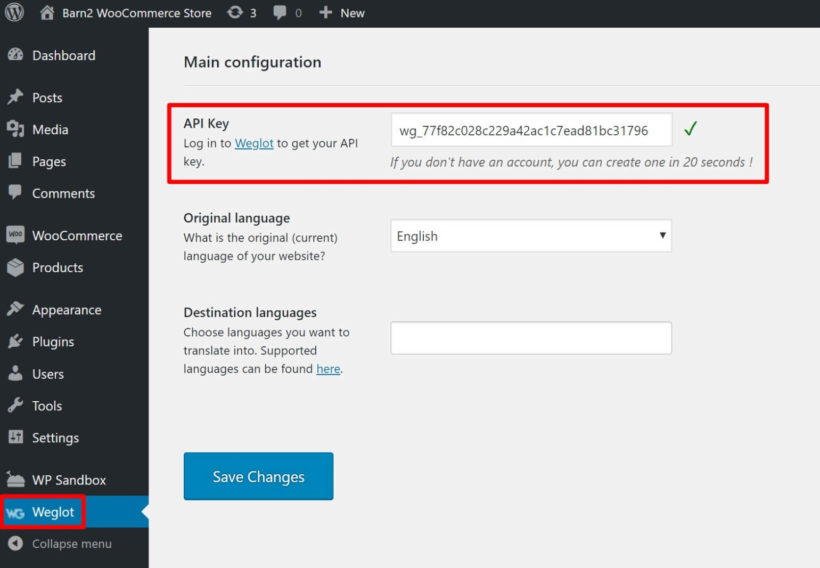Screen dimensions: 820x568
Task: Open the Settings menu in sidebar
Action: (x=55, y=438)
